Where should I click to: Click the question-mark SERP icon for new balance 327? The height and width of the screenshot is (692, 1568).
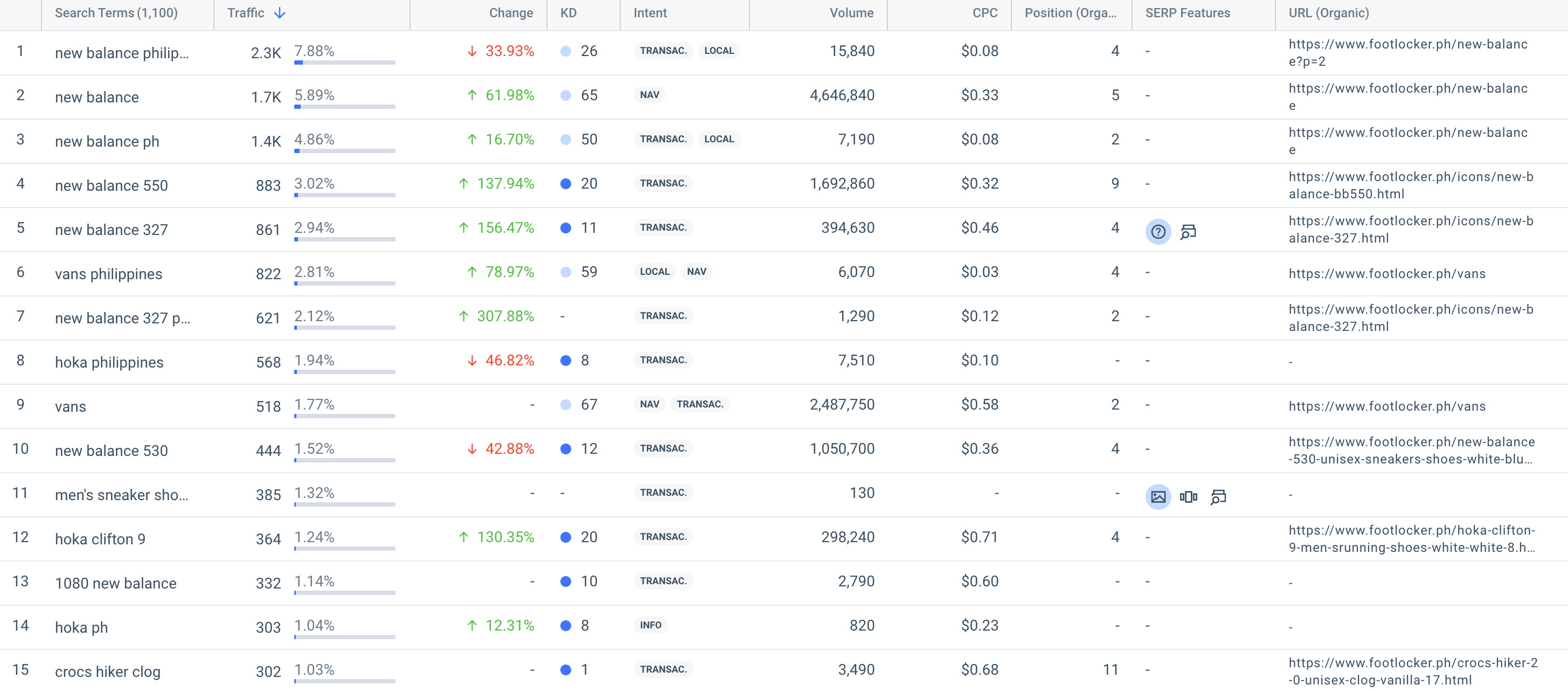[x=1158, y=232]
